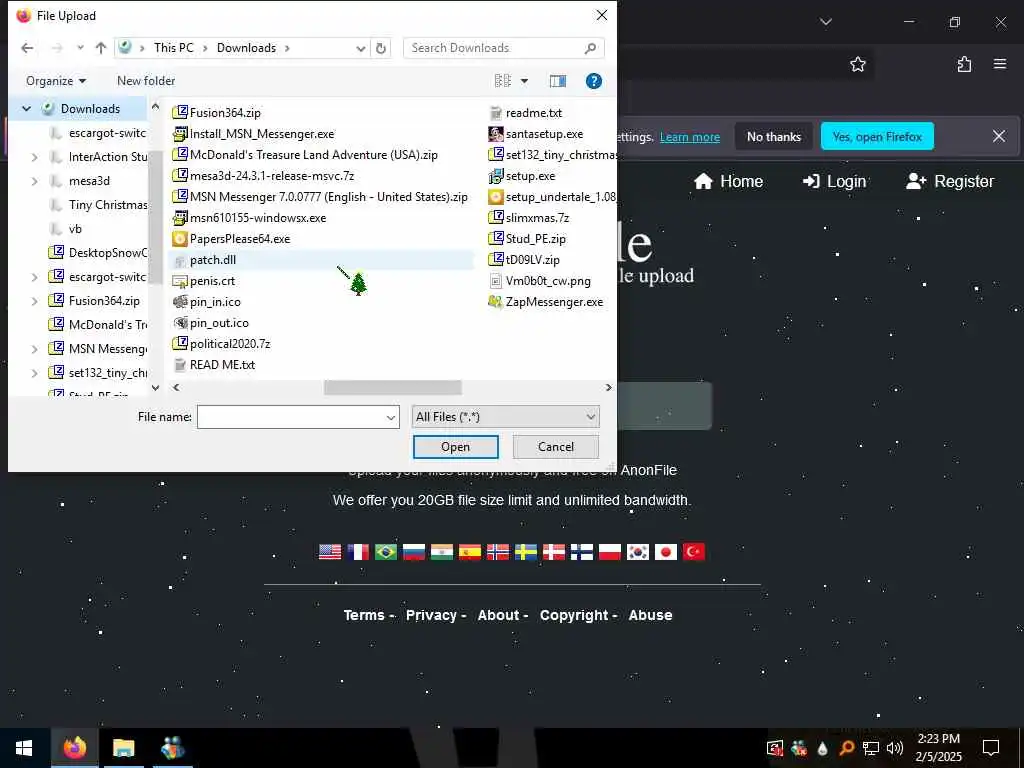
Task: Click Register on the AnonFile page
Action: [x=950, y=181]
